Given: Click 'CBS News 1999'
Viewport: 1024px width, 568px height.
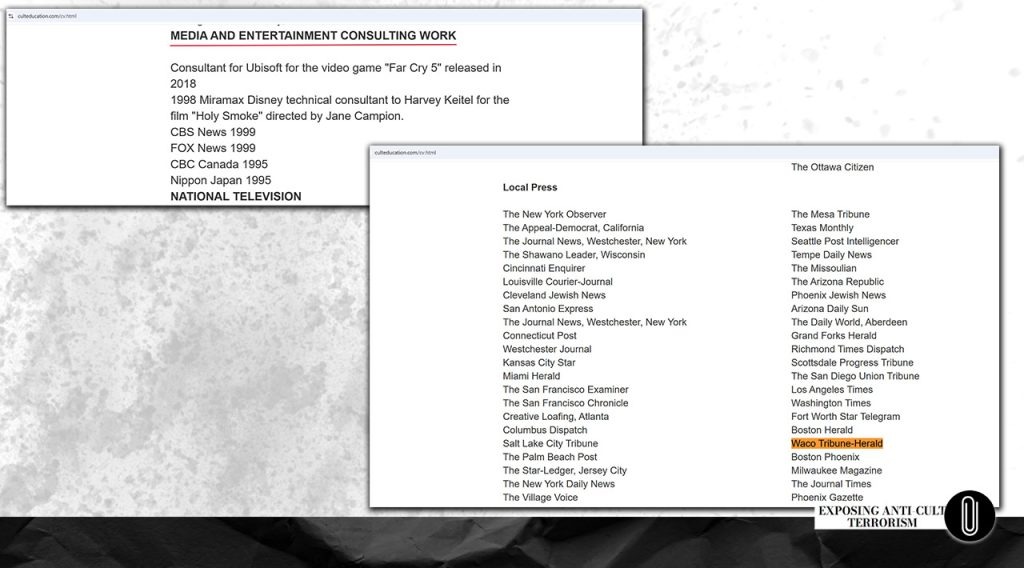Looking at the screenshot, I should pyautogui.click(x=213, y=132).
